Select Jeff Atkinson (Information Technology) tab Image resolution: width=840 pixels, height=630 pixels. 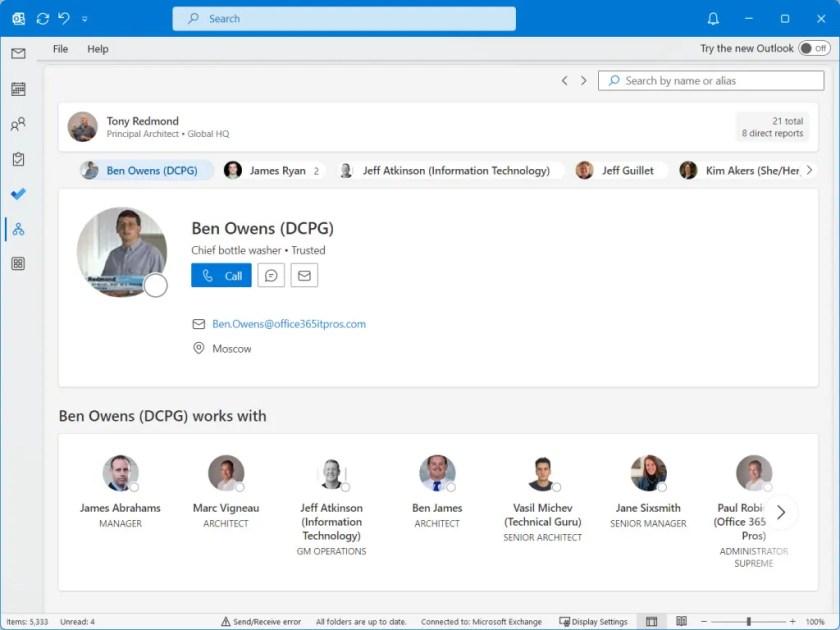click(450, 170)
